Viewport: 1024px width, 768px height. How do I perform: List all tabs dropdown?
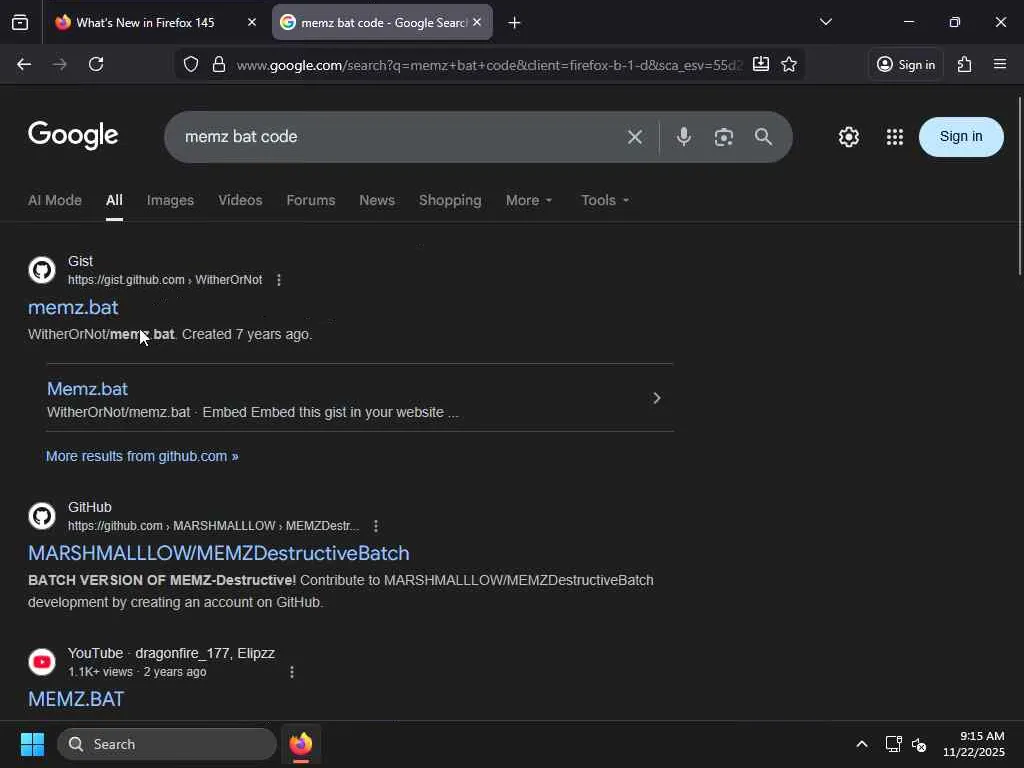[825, 22]
